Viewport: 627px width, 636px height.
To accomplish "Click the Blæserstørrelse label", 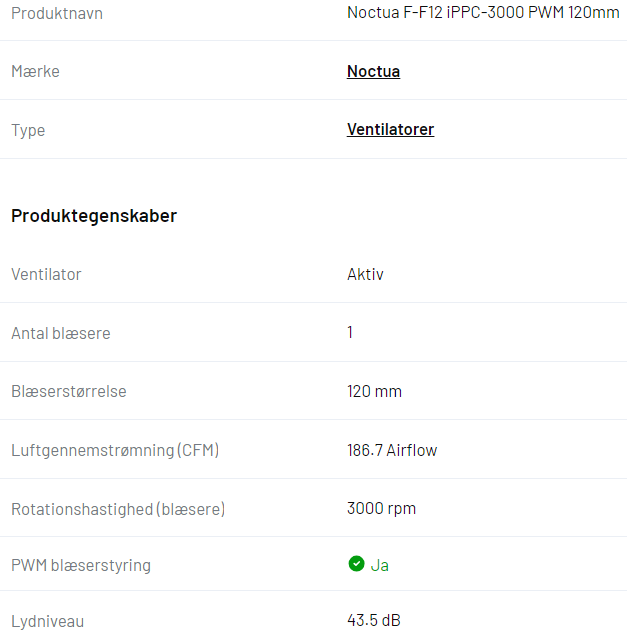I will (69, 391).
